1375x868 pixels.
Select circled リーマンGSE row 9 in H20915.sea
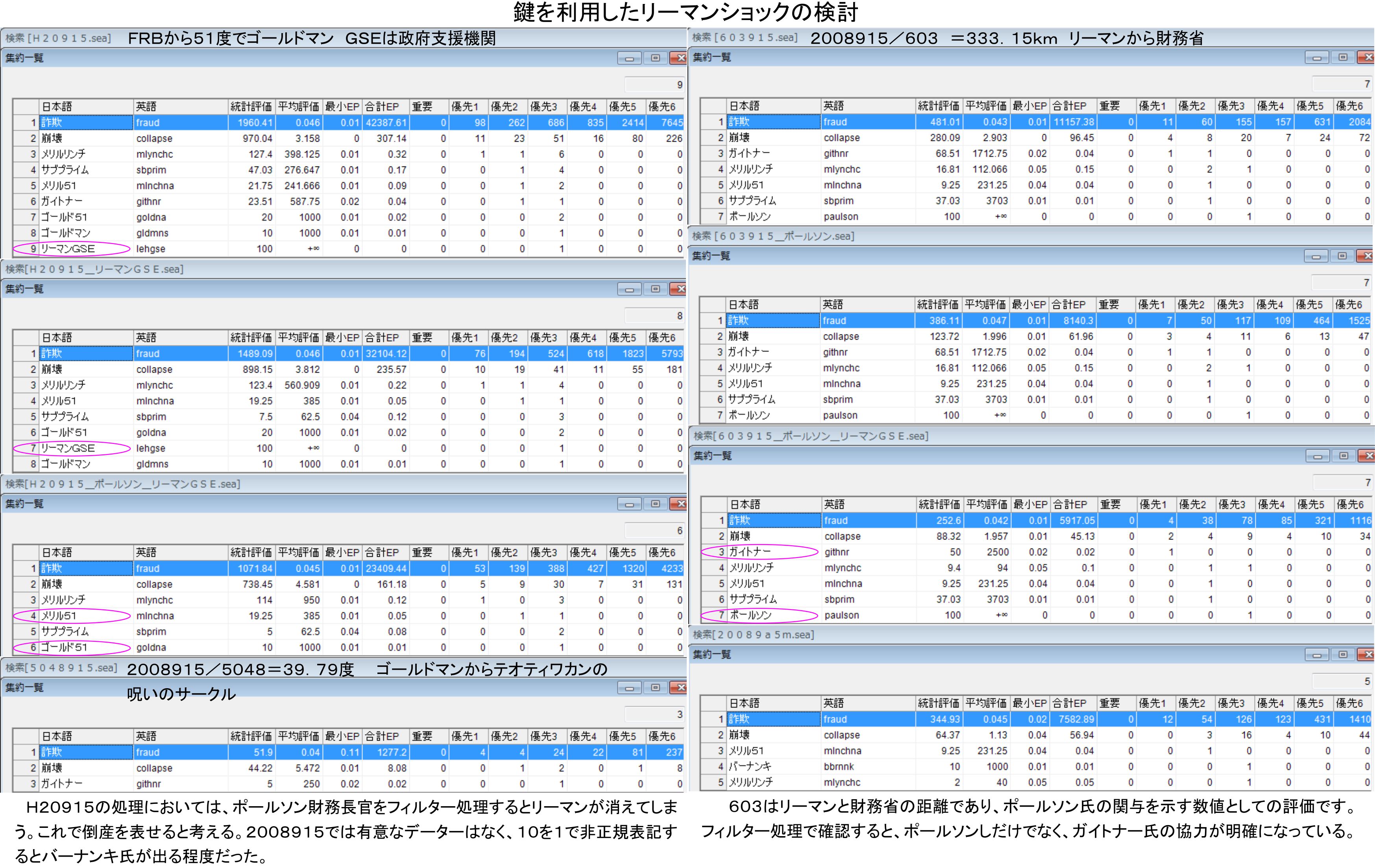coord(68,248)
